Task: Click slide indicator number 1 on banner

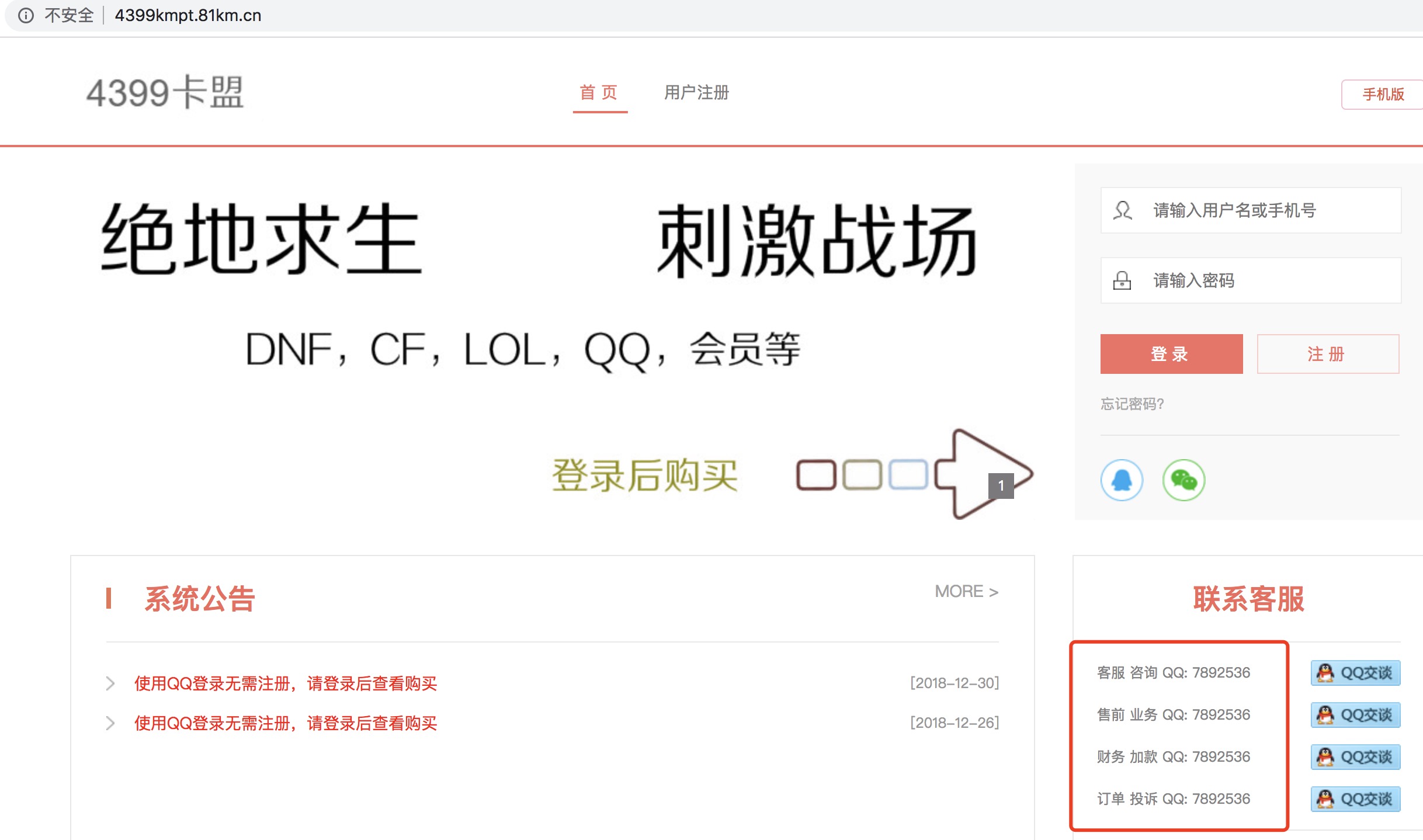Action: tap(1001, 485)
